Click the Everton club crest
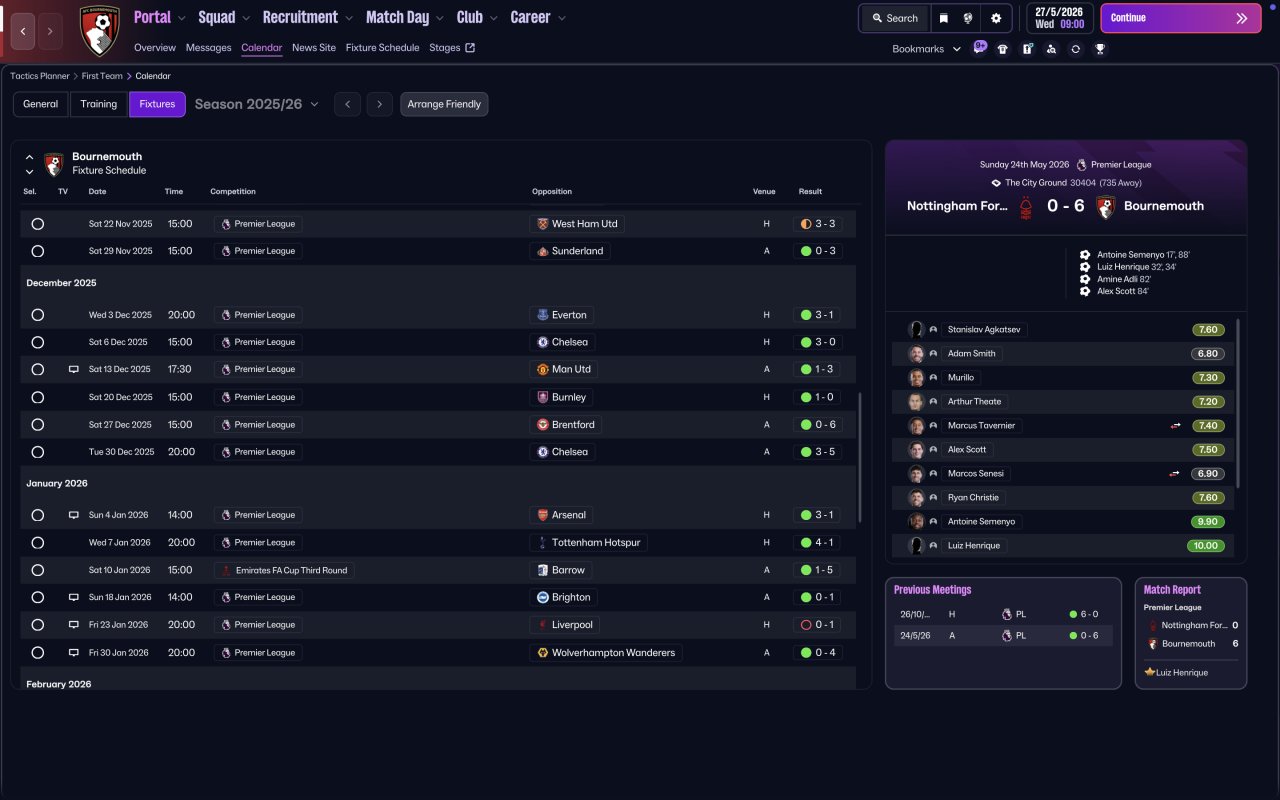This screenshot has height=800, width=1280. click(x=543, y=315)
